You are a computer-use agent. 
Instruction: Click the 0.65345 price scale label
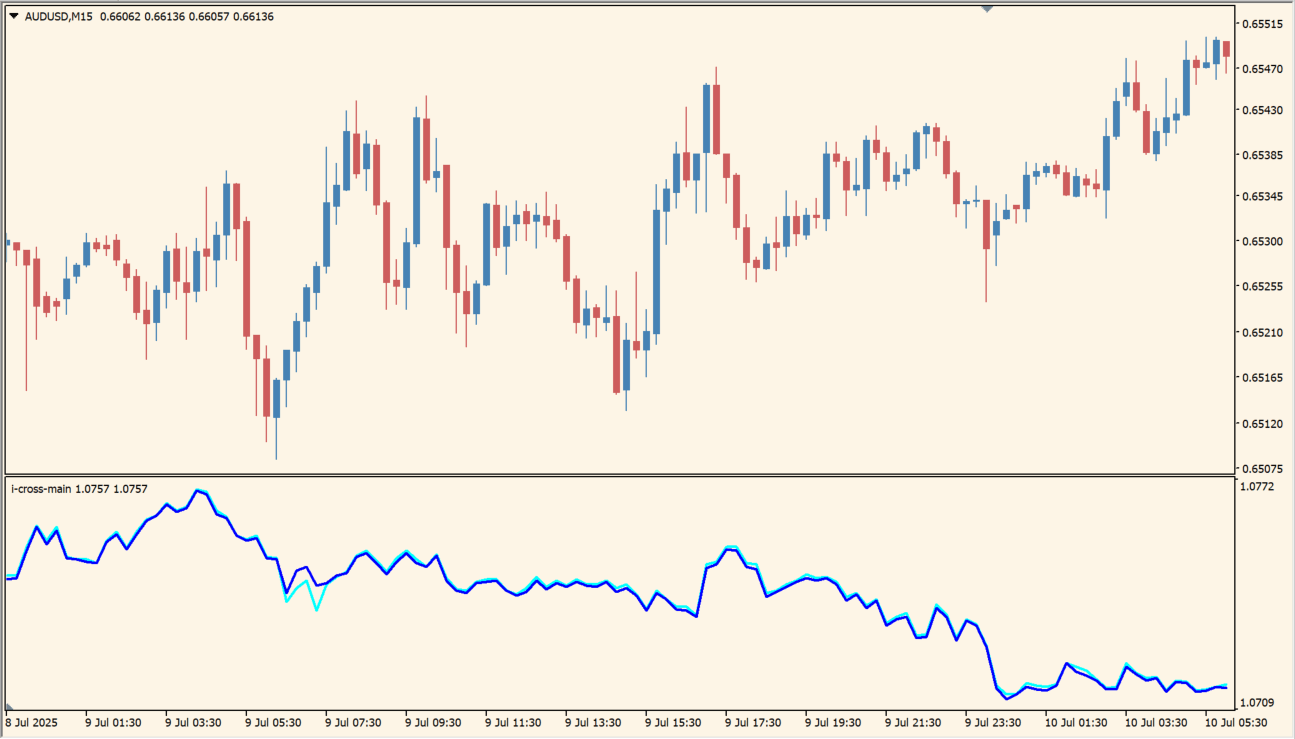[x=1262, y=196]
